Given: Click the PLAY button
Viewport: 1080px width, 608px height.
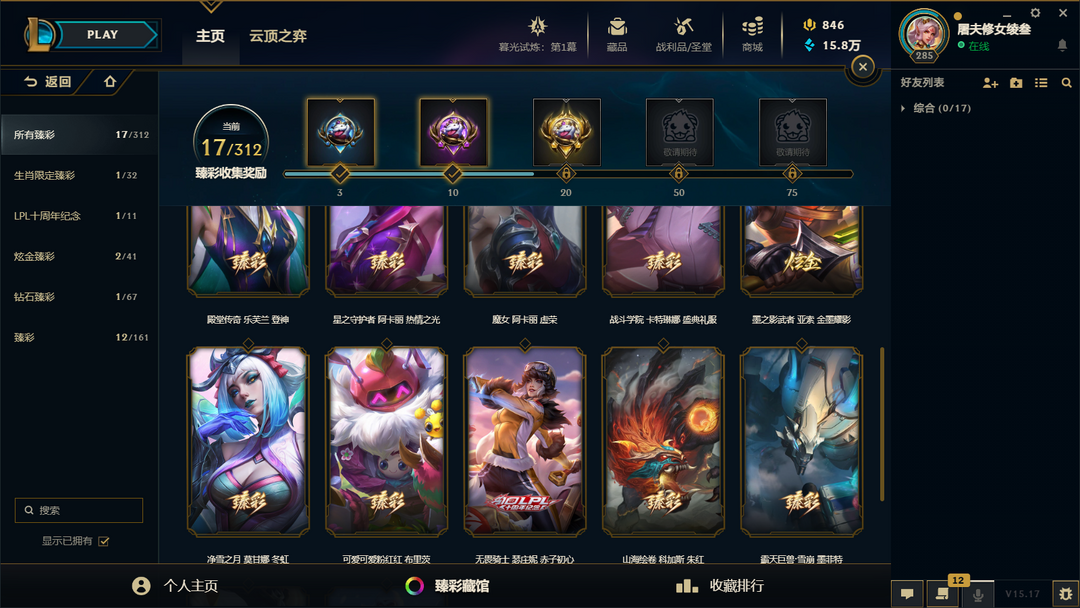Looking at the screenshot, I should (x=103, y=34).
